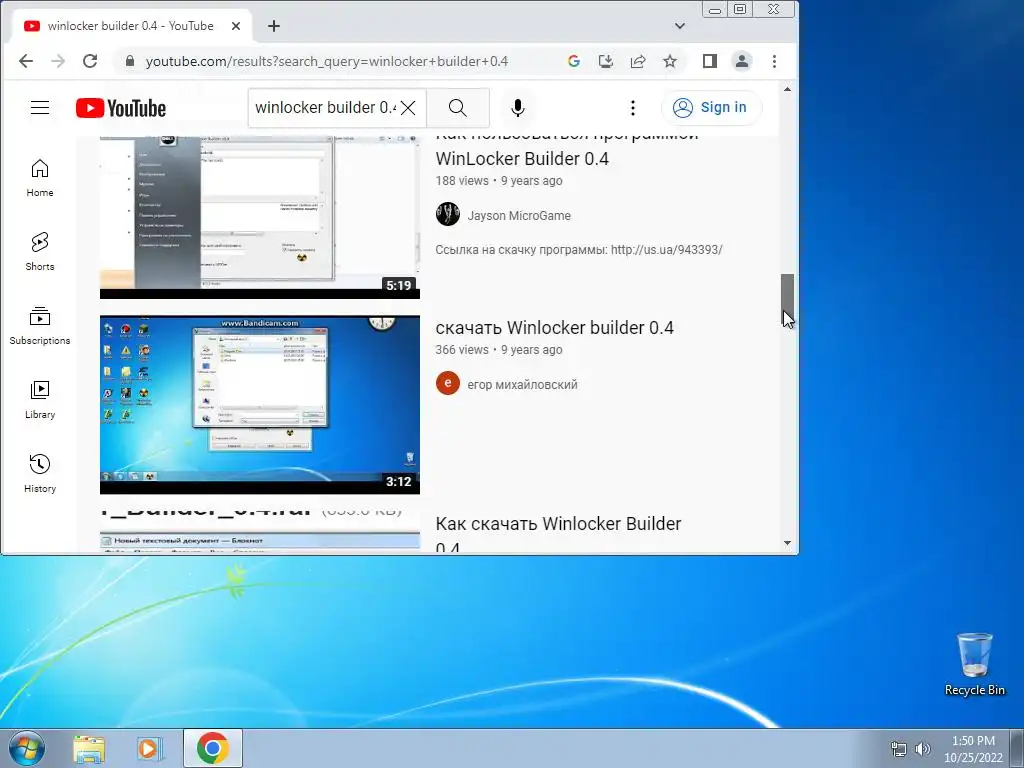Click the volume speaker tray icon

(922, 749)
